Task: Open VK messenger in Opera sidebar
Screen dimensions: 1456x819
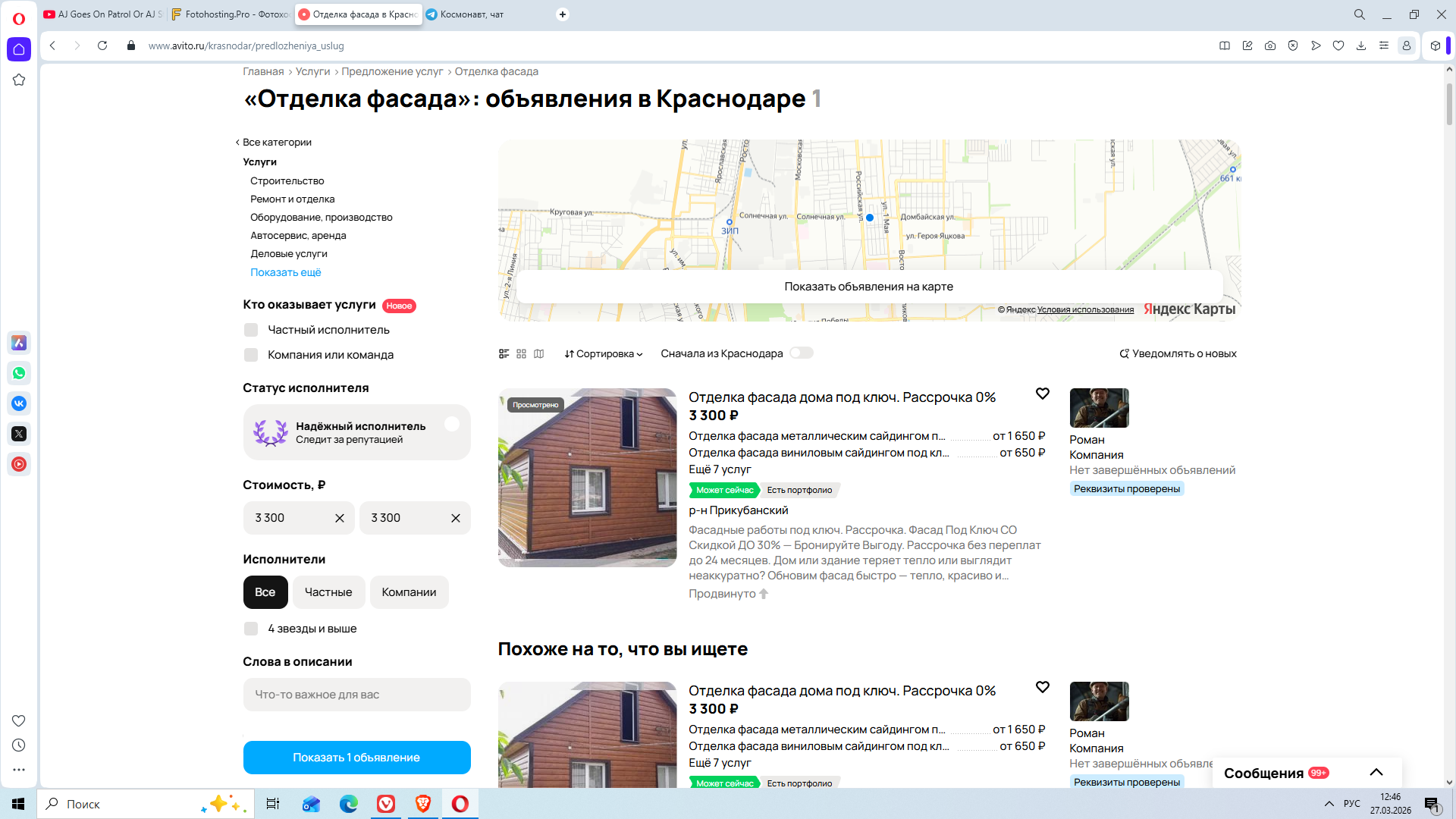Action: (19, 403)
